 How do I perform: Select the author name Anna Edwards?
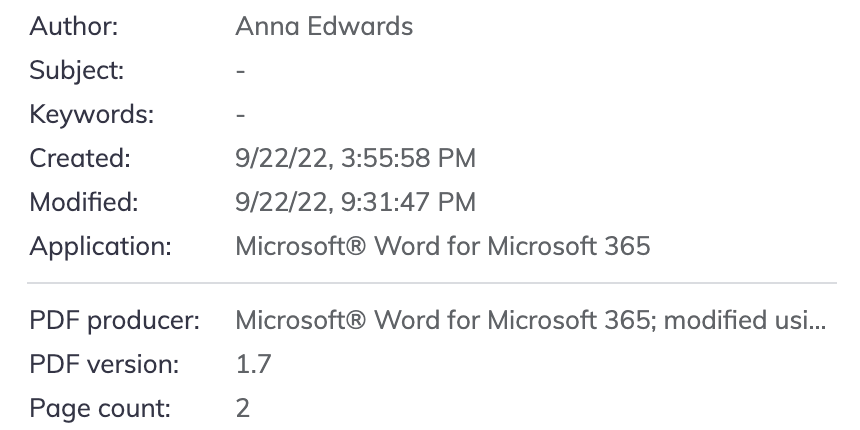point(324,27)
